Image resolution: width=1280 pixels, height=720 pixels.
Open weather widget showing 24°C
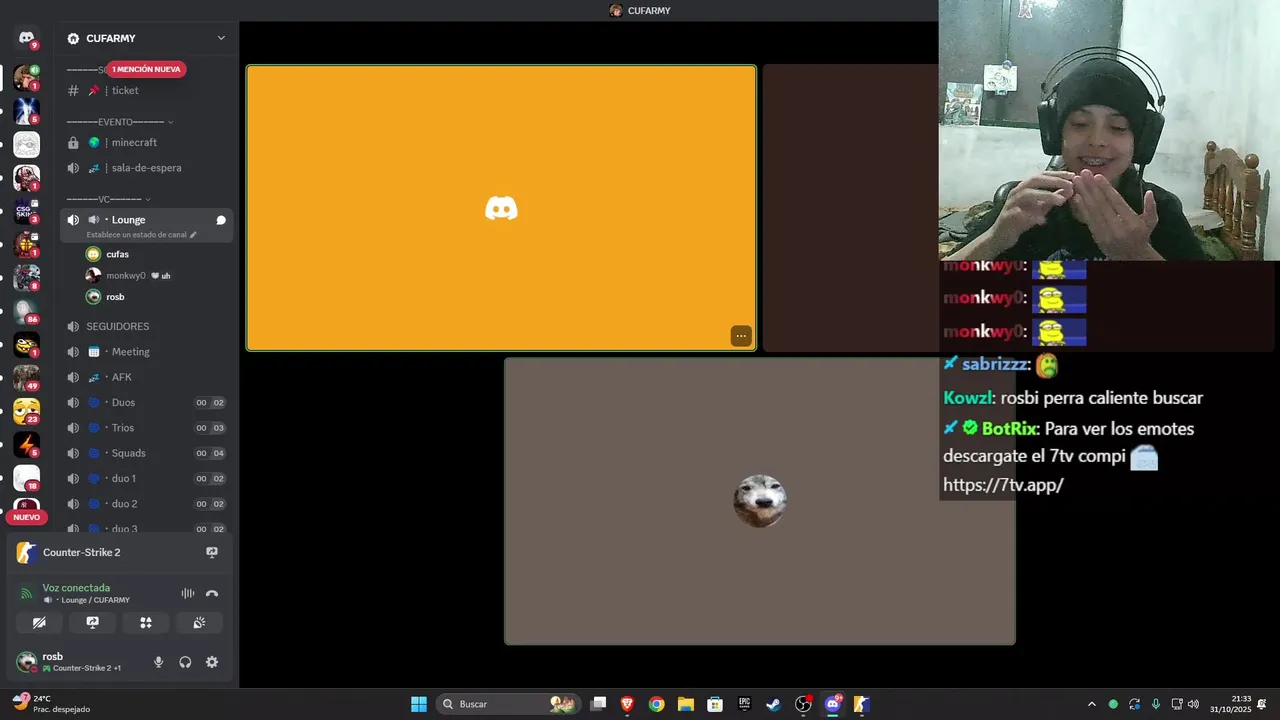50,704
